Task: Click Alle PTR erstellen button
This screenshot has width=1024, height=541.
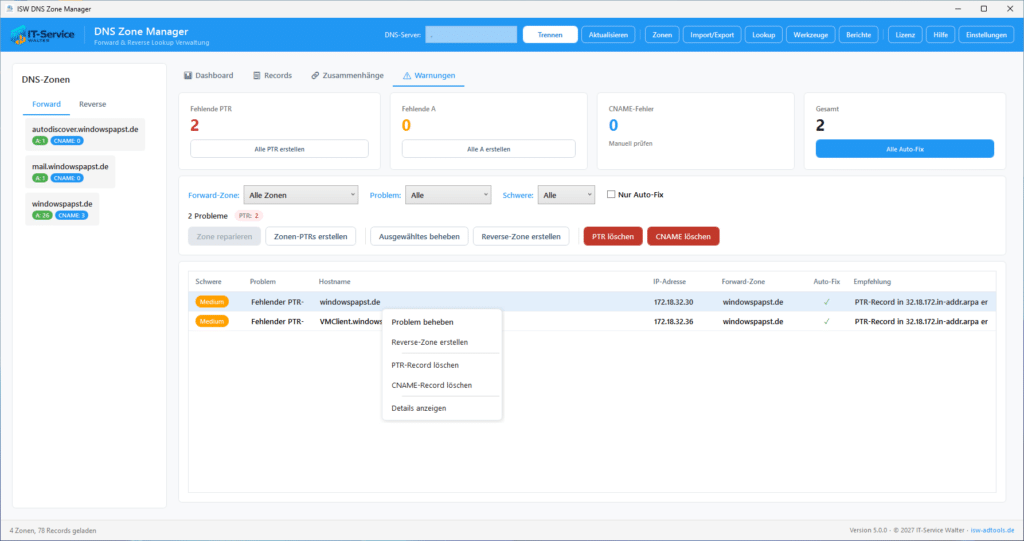Action: (280, 149)
